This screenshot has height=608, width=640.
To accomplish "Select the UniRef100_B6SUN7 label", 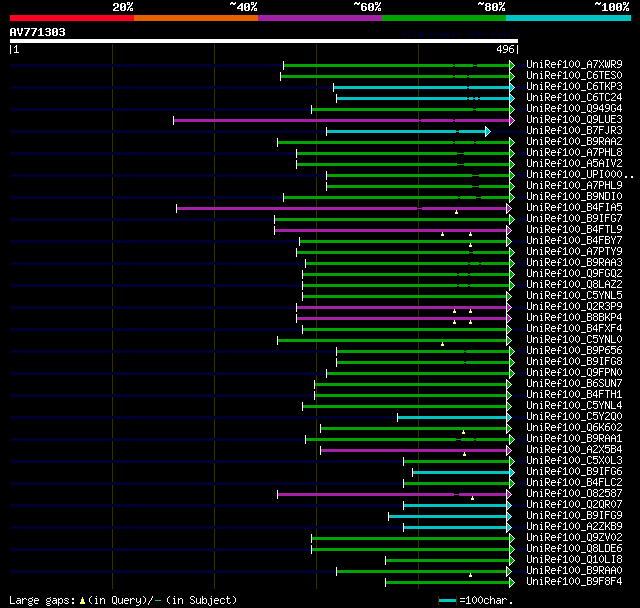I will click(574, 384).
